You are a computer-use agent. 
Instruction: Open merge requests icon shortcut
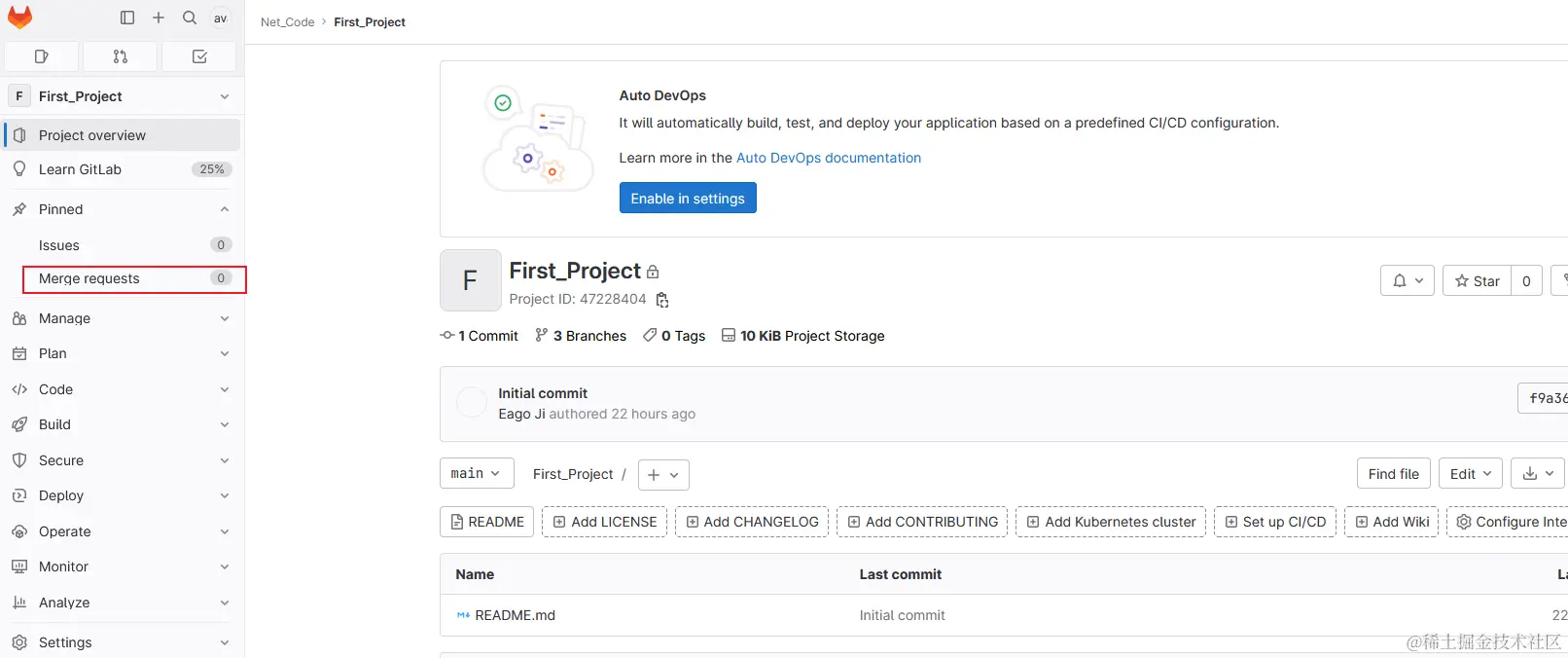[121, 56]
